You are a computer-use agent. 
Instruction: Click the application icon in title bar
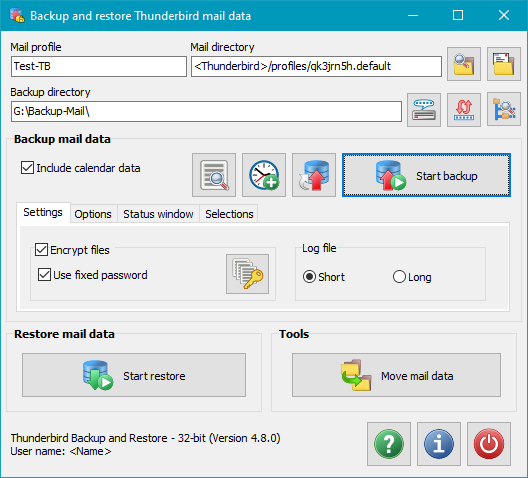(x=17, y=15)
